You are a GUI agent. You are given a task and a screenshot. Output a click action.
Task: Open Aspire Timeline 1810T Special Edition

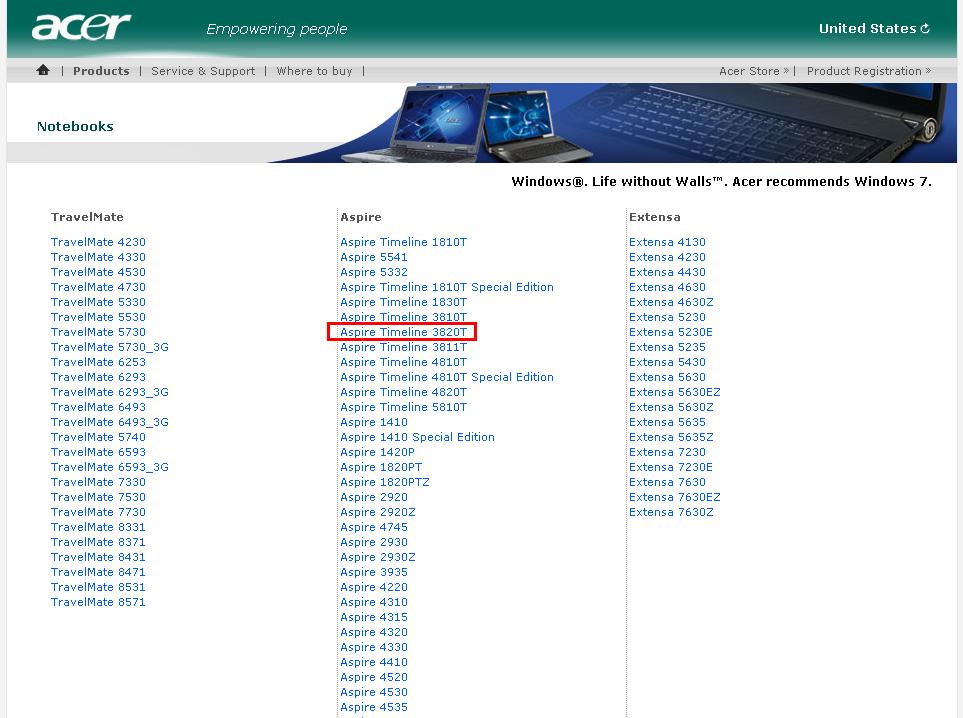(447, 287)
